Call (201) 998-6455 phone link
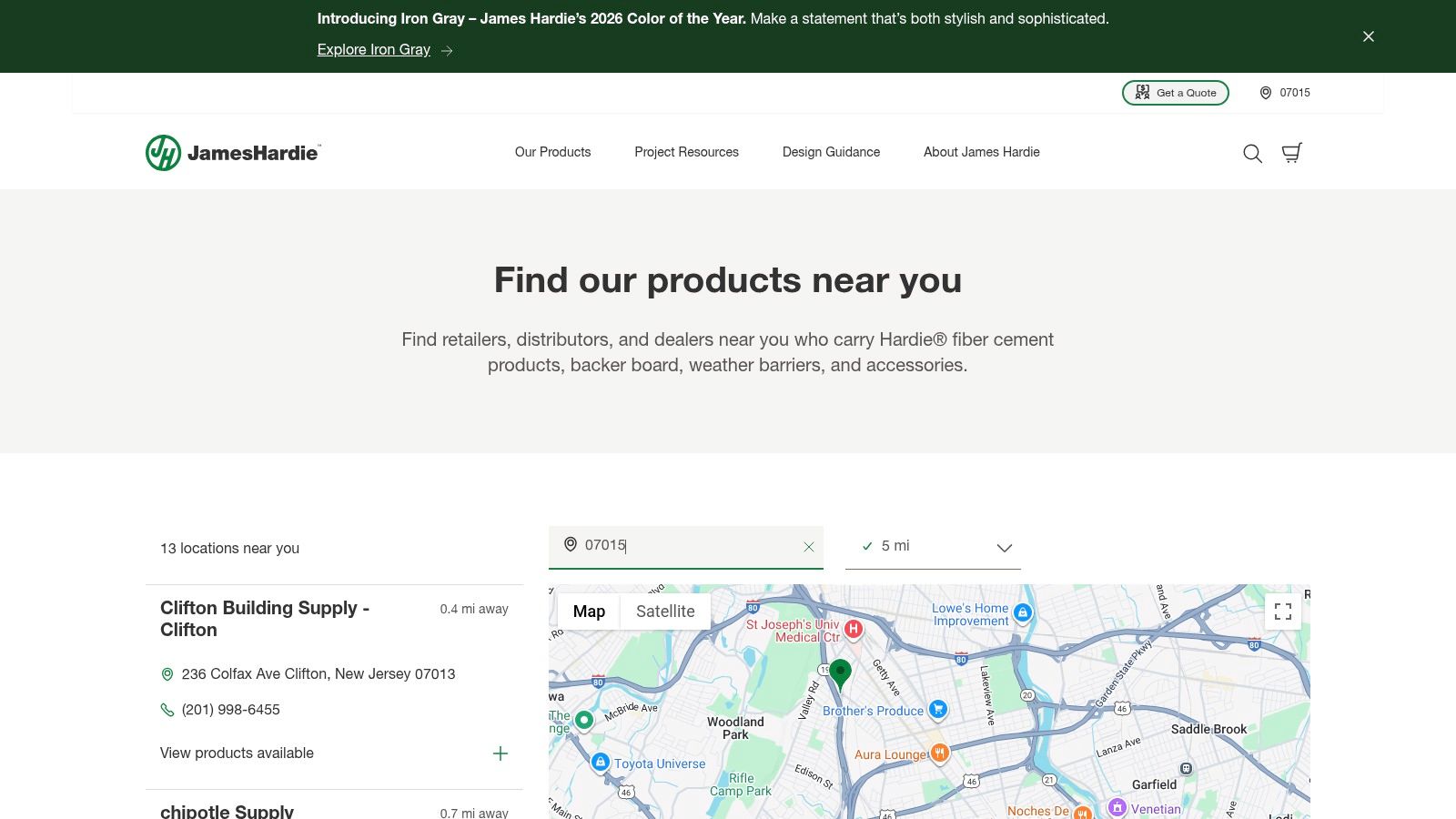 coord(231,710)
